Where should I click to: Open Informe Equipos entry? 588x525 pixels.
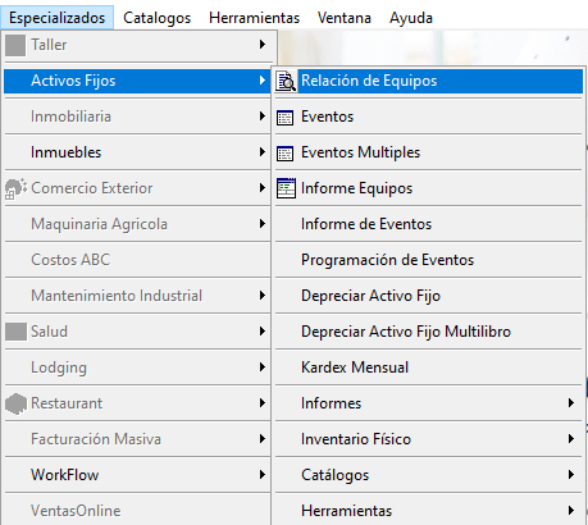point(429,188)
